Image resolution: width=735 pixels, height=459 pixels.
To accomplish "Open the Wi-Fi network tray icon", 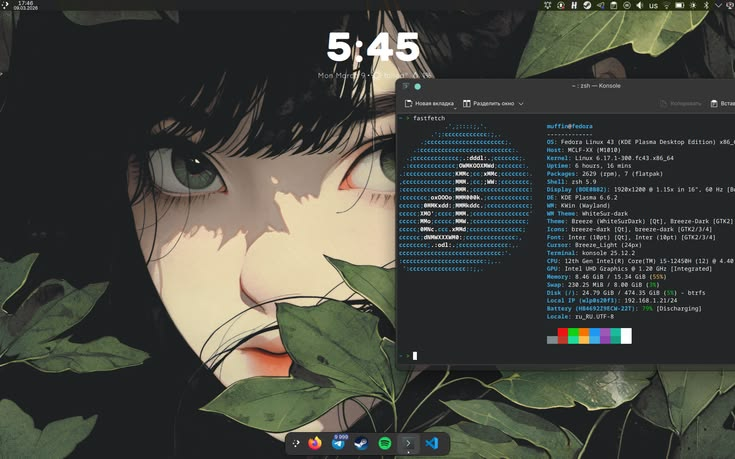I will click(x=667, y=5).
